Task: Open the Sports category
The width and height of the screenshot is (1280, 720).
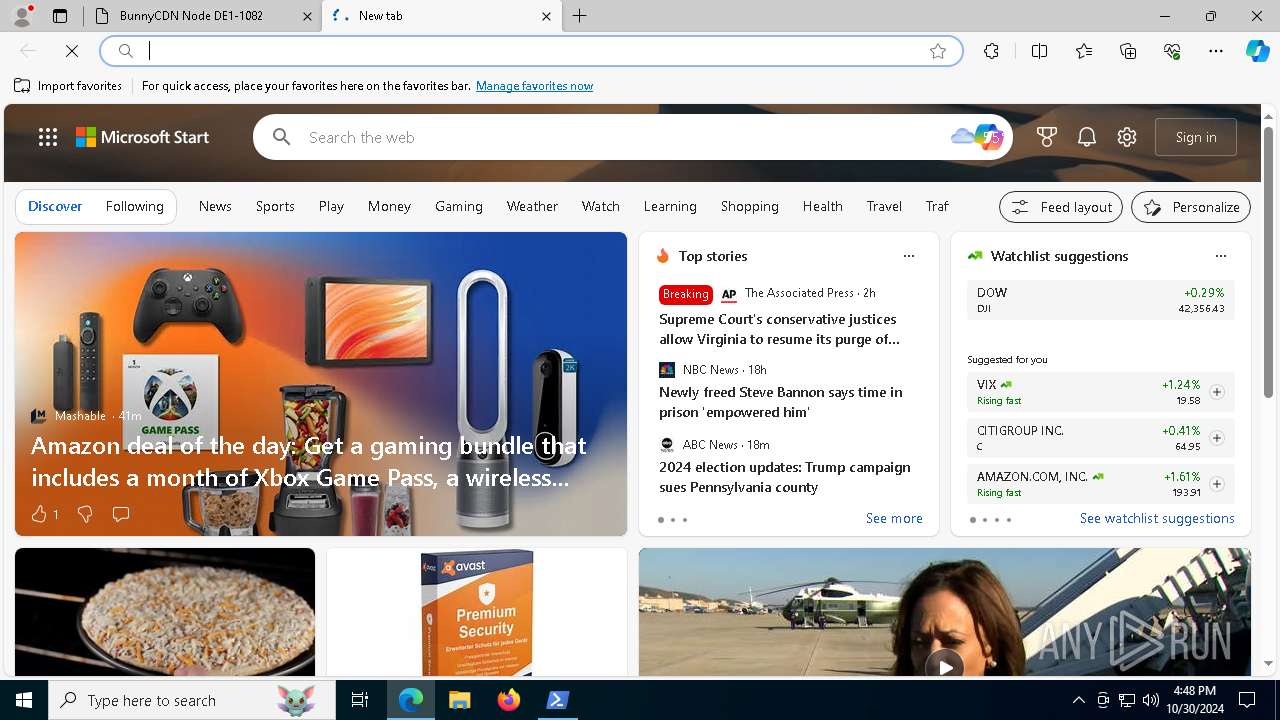Action: pyautogui.click(x=275, y=206)
